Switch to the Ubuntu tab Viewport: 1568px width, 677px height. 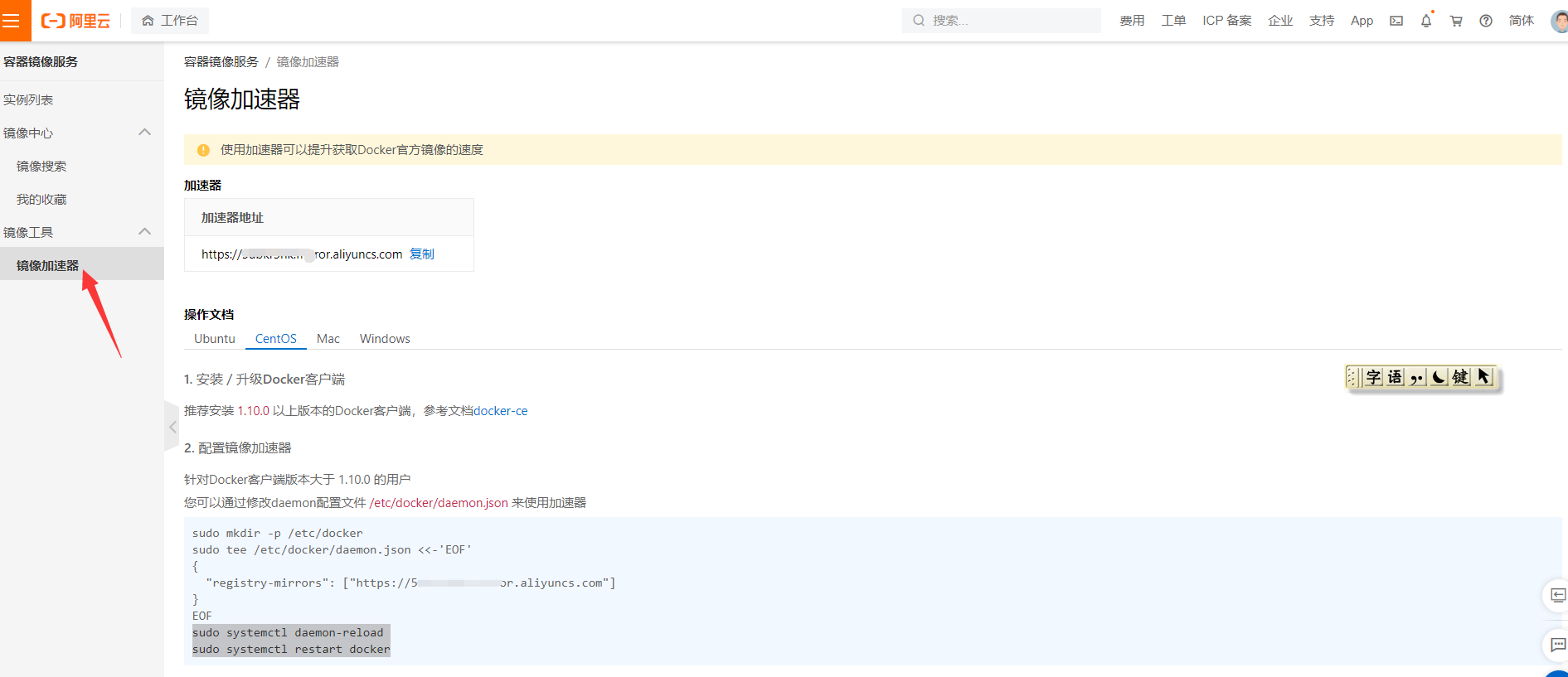pos(215,338)
